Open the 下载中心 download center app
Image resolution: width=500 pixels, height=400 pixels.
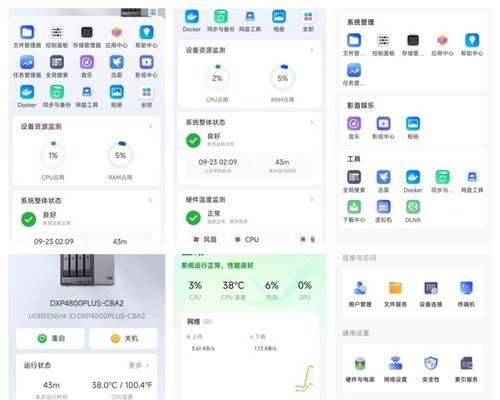coord(354,211)
